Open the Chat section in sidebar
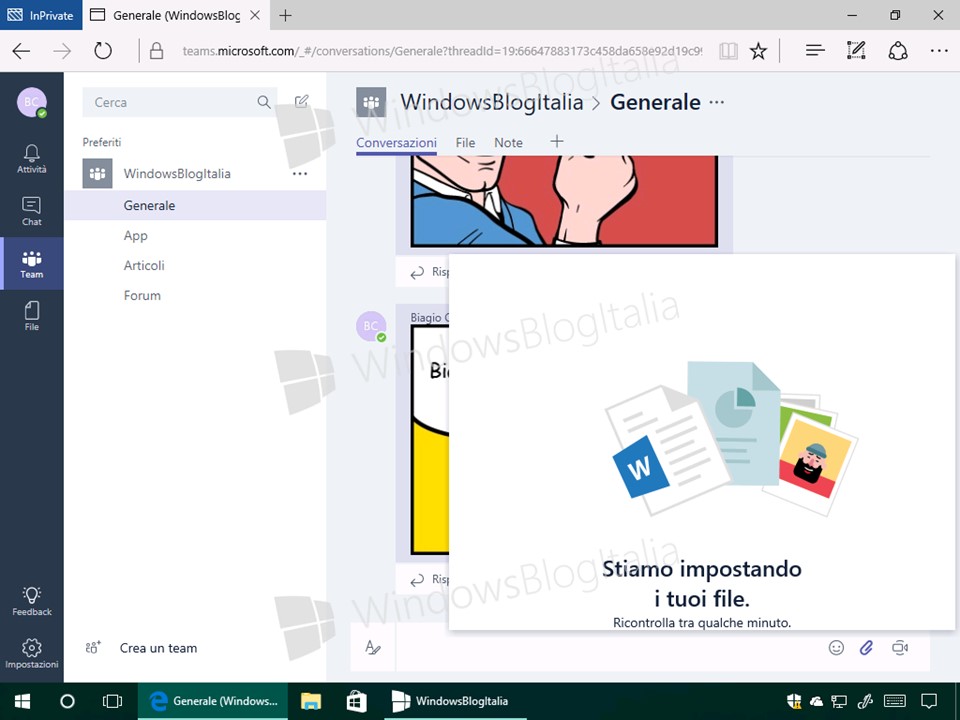Viewport: 960px width, 720px height. click(x=31, y=211)
